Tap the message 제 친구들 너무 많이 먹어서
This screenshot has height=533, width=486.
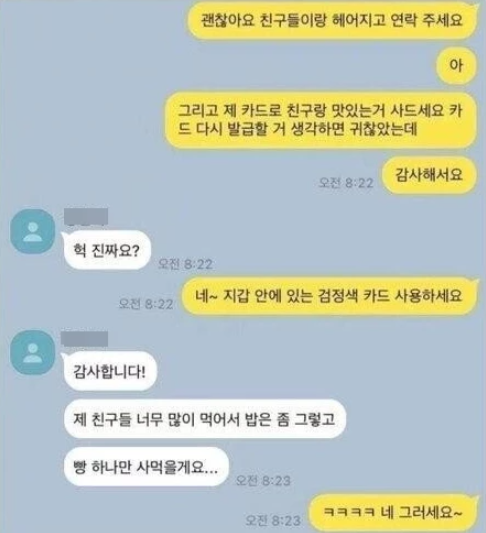coord(205,419)
